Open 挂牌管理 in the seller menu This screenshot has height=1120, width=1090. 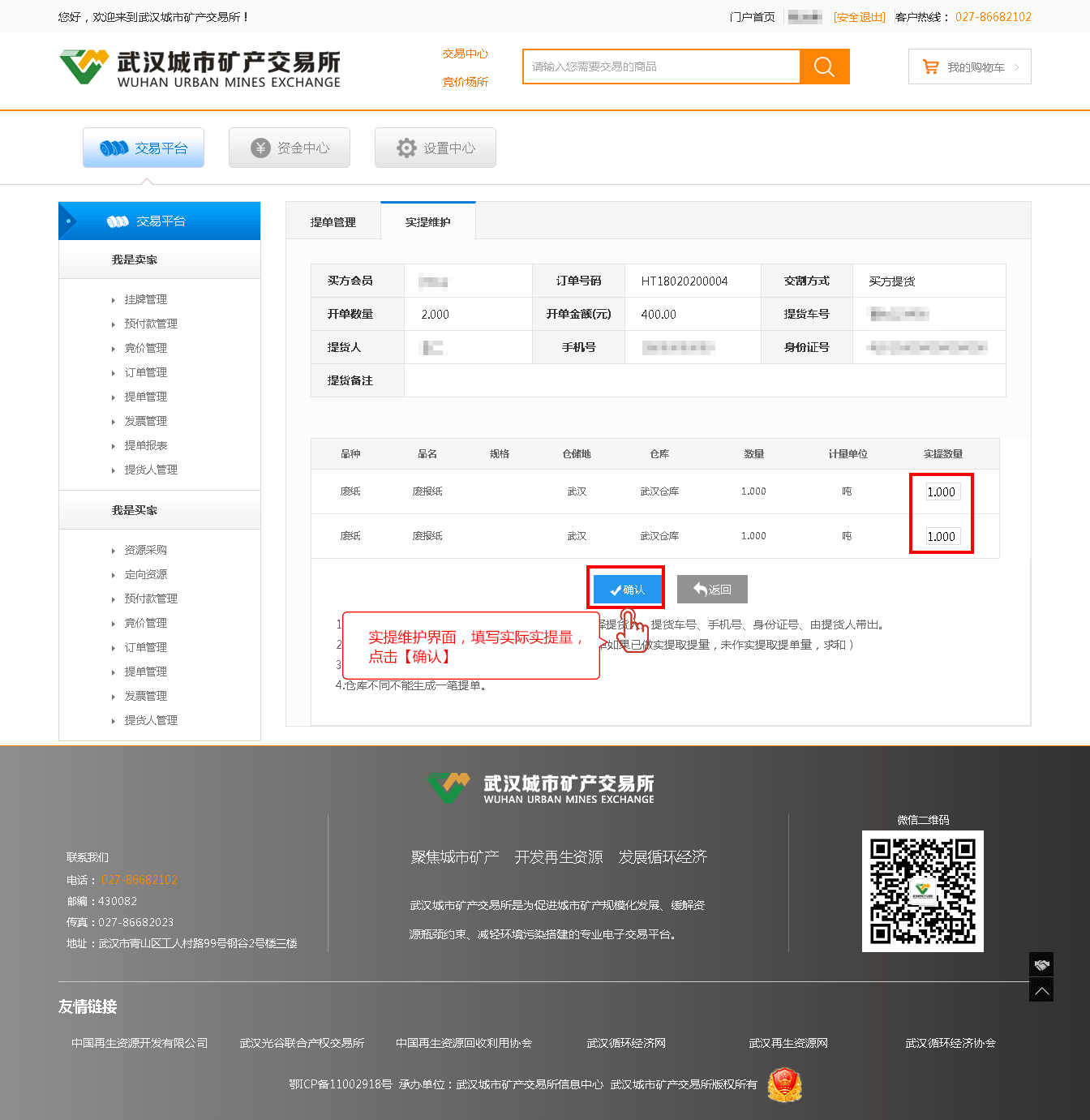pos(145,299)
